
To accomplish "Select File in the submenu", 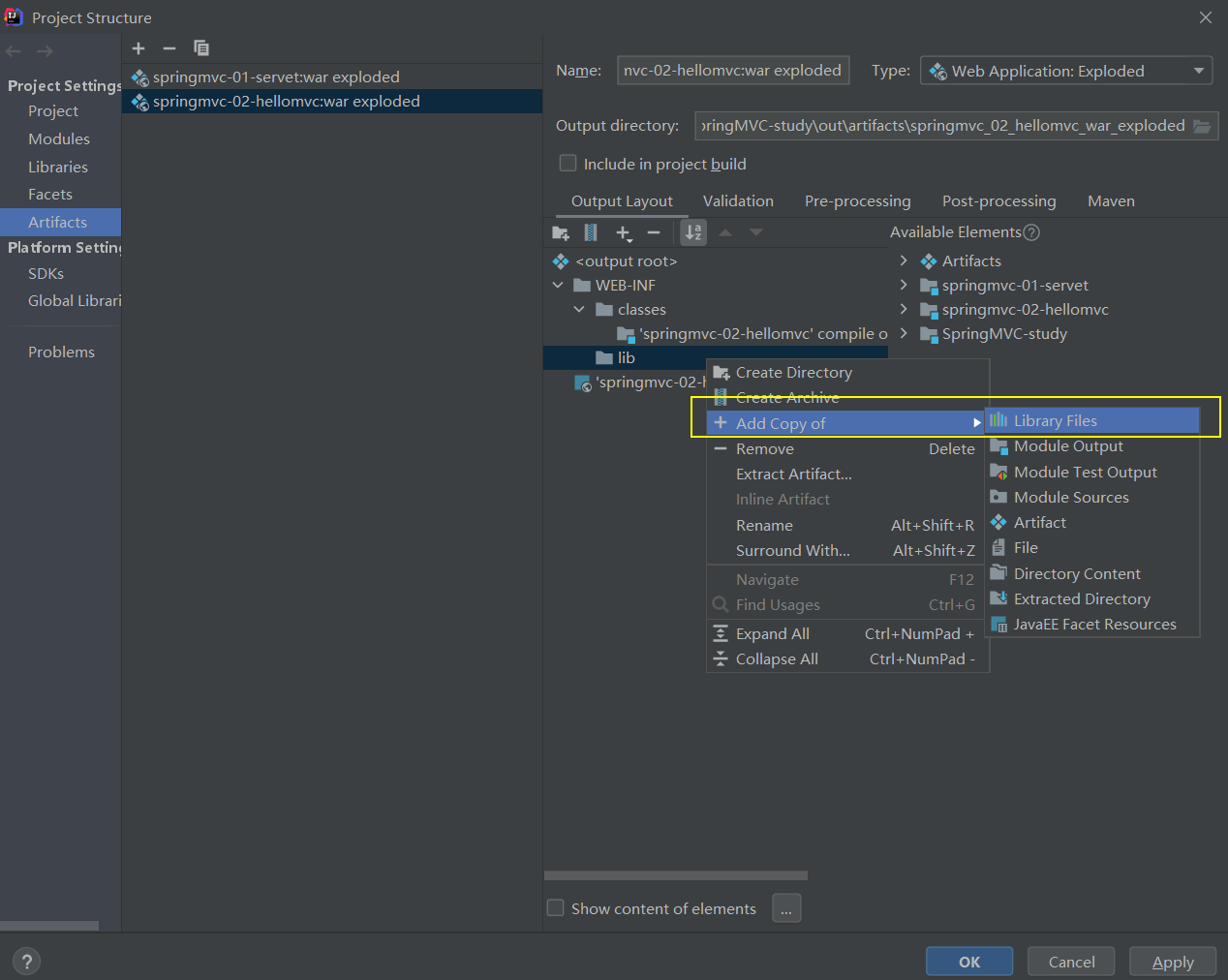I will click(x=1092, y=548).
